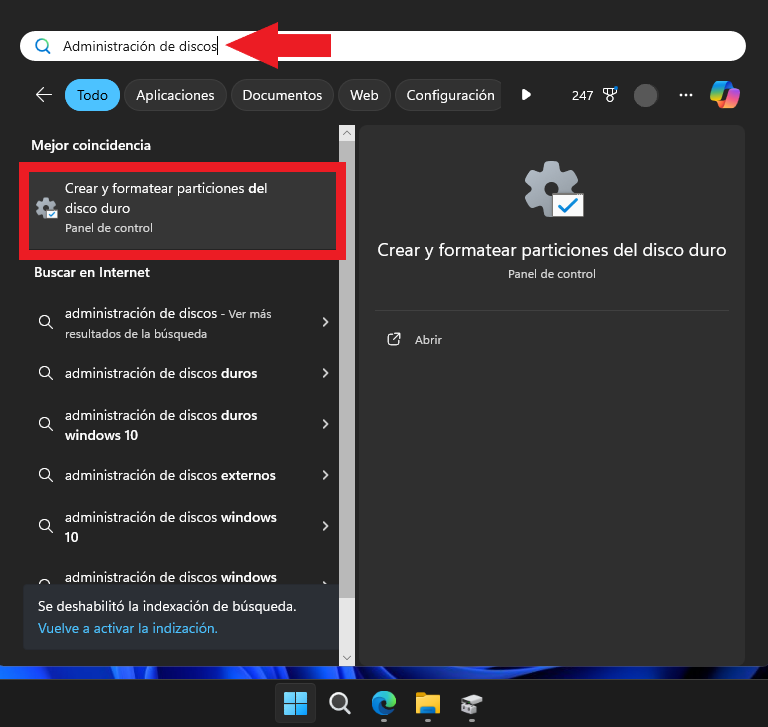Click the results list scroll down arrow
This screenshot has height=727, width=768.
tap(347, 657)
